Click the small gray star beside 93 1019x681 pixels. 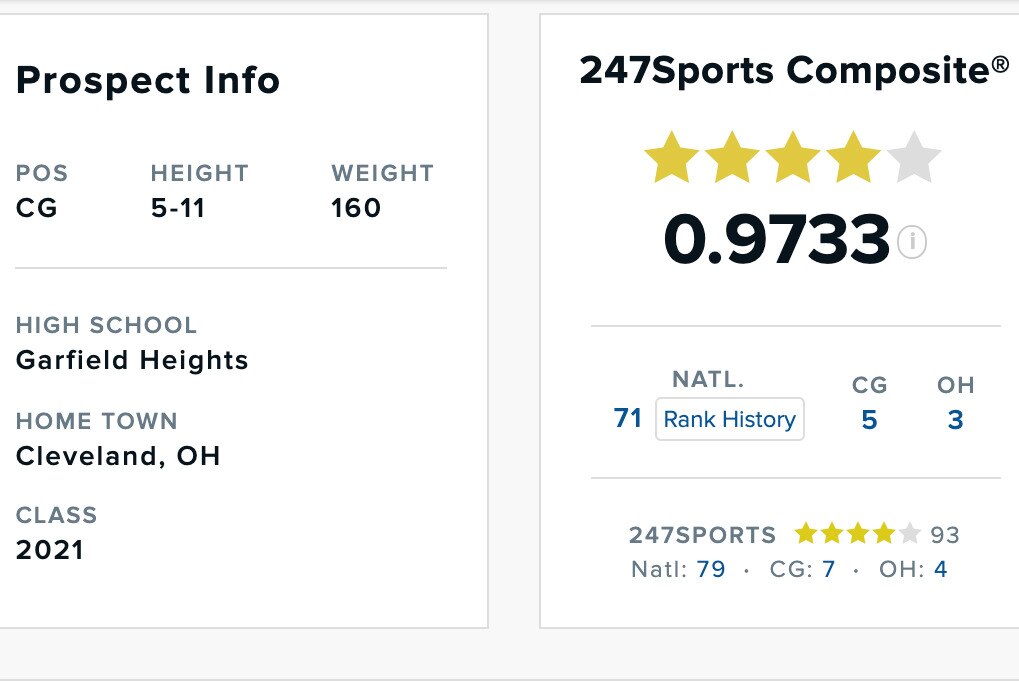pyautogui.click(x=909, y=534)
